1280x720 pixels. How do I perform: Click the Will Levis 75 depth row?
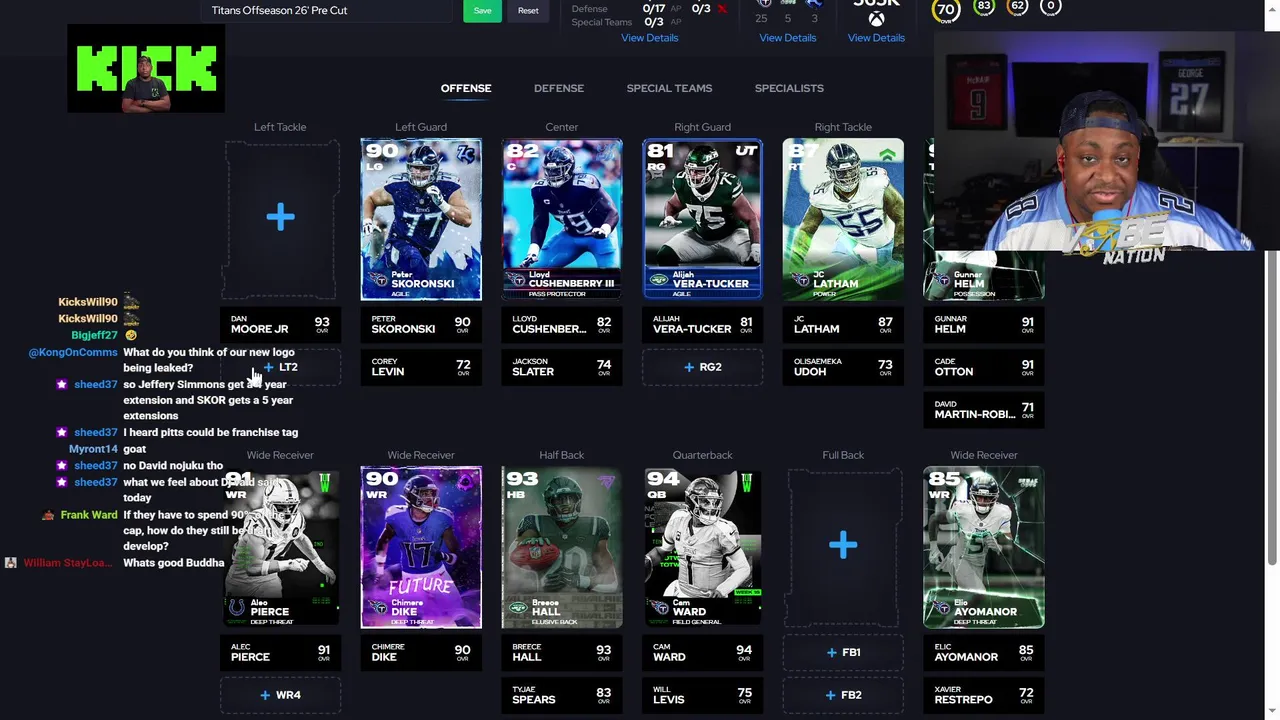[702, 695]
